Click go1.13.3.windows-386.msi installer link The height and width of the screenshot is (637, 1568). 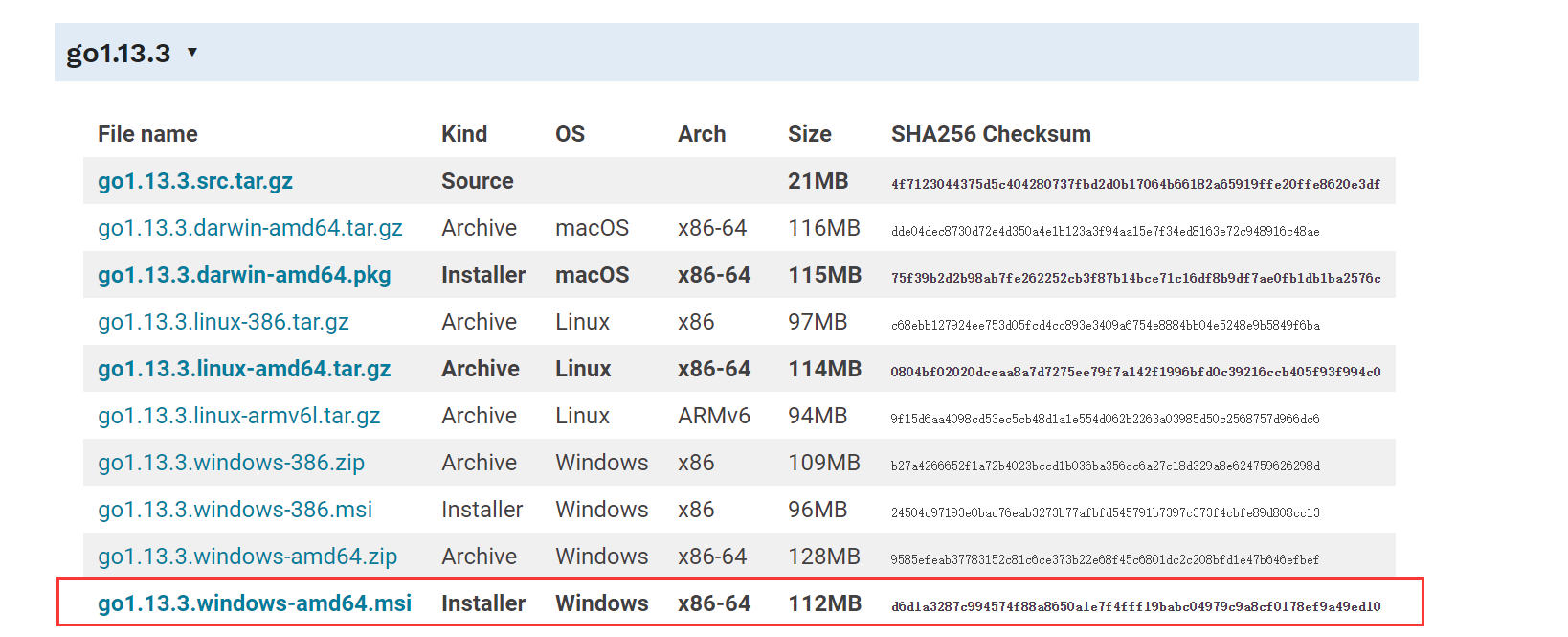235,510
